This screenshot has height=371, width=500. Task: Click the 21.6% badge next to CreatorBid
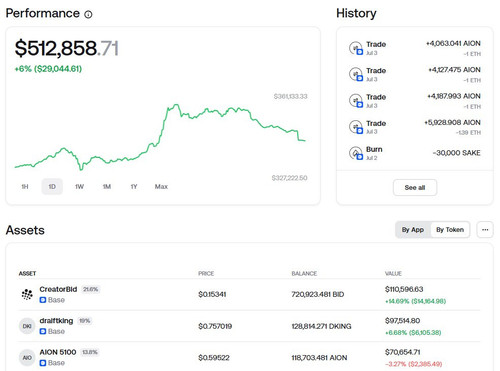(91, 289)
